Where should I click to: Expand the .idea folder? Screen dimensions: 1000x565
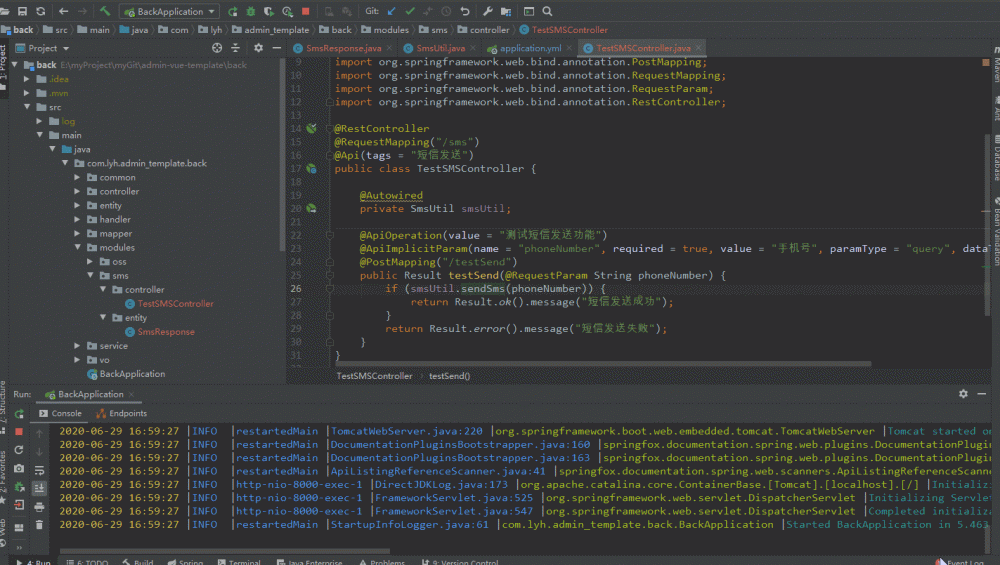[26, 79]
